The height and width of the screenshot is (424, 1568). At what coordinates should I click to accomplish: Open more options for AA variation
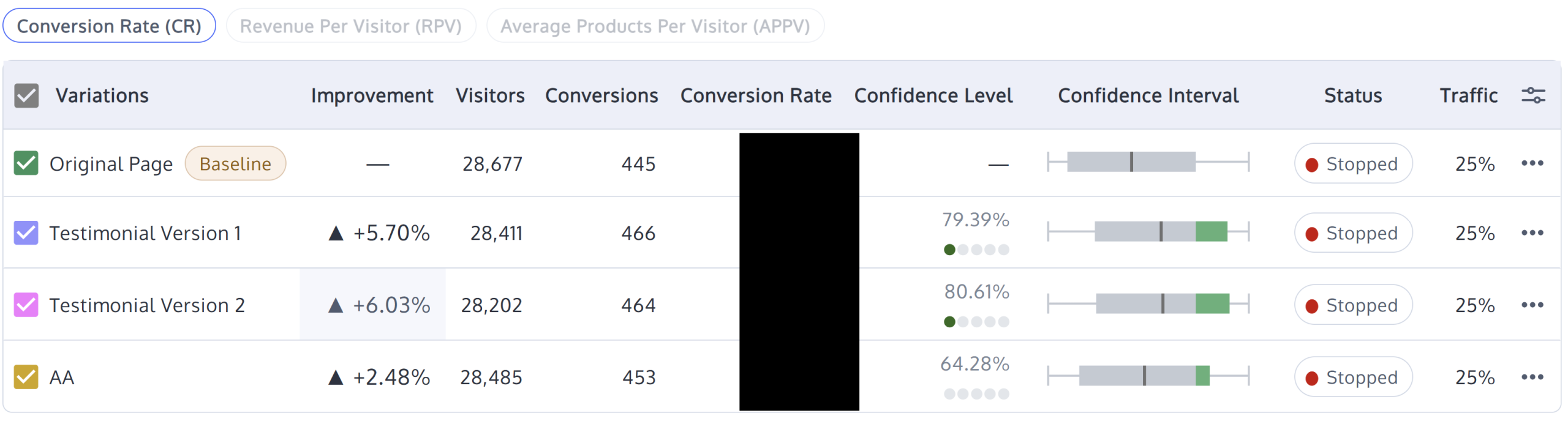(1532, 377)
